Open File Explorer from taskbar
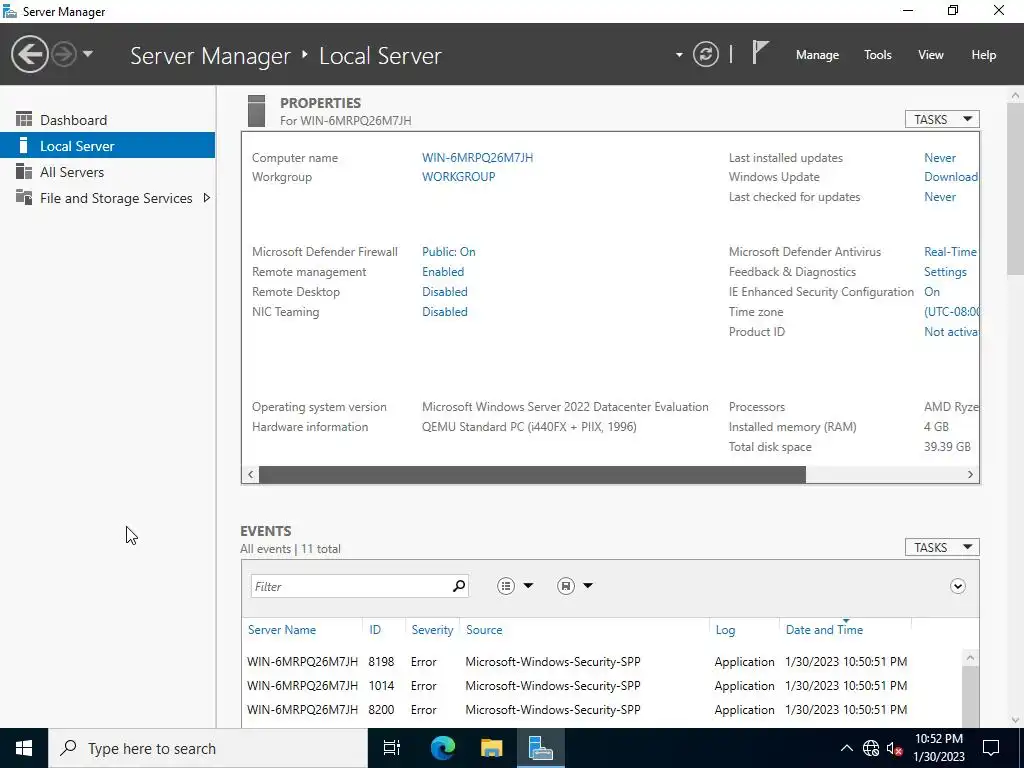 point(492,748)
